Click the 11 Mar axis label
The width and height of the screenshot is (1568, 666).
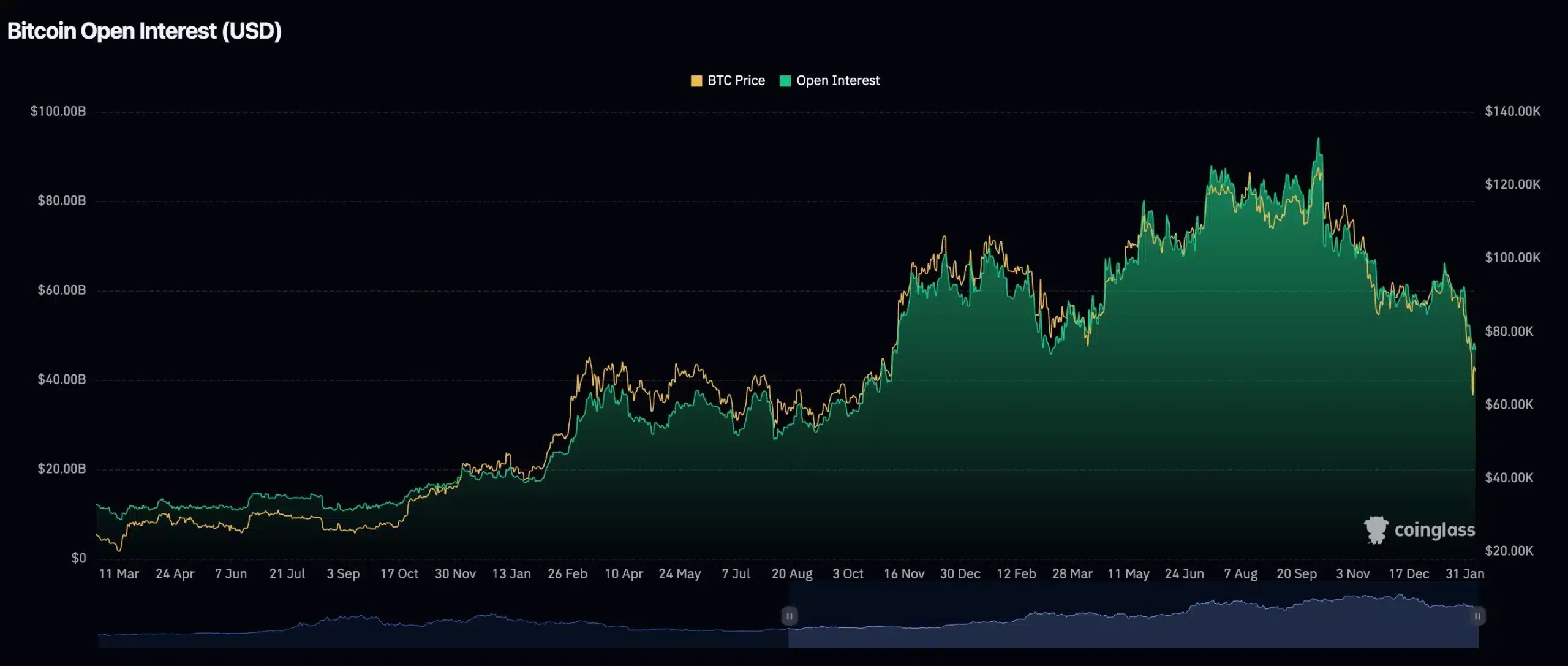click(119, 574)
